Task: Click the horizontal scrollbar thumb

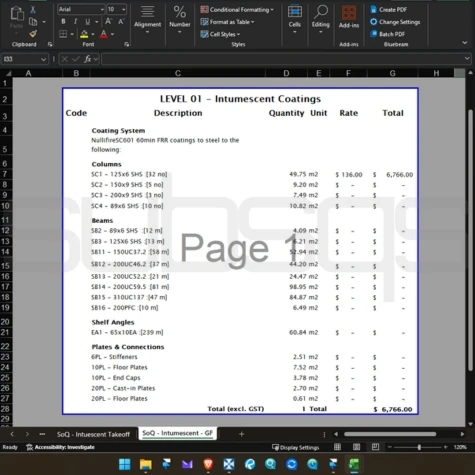Action: (390, 434)
